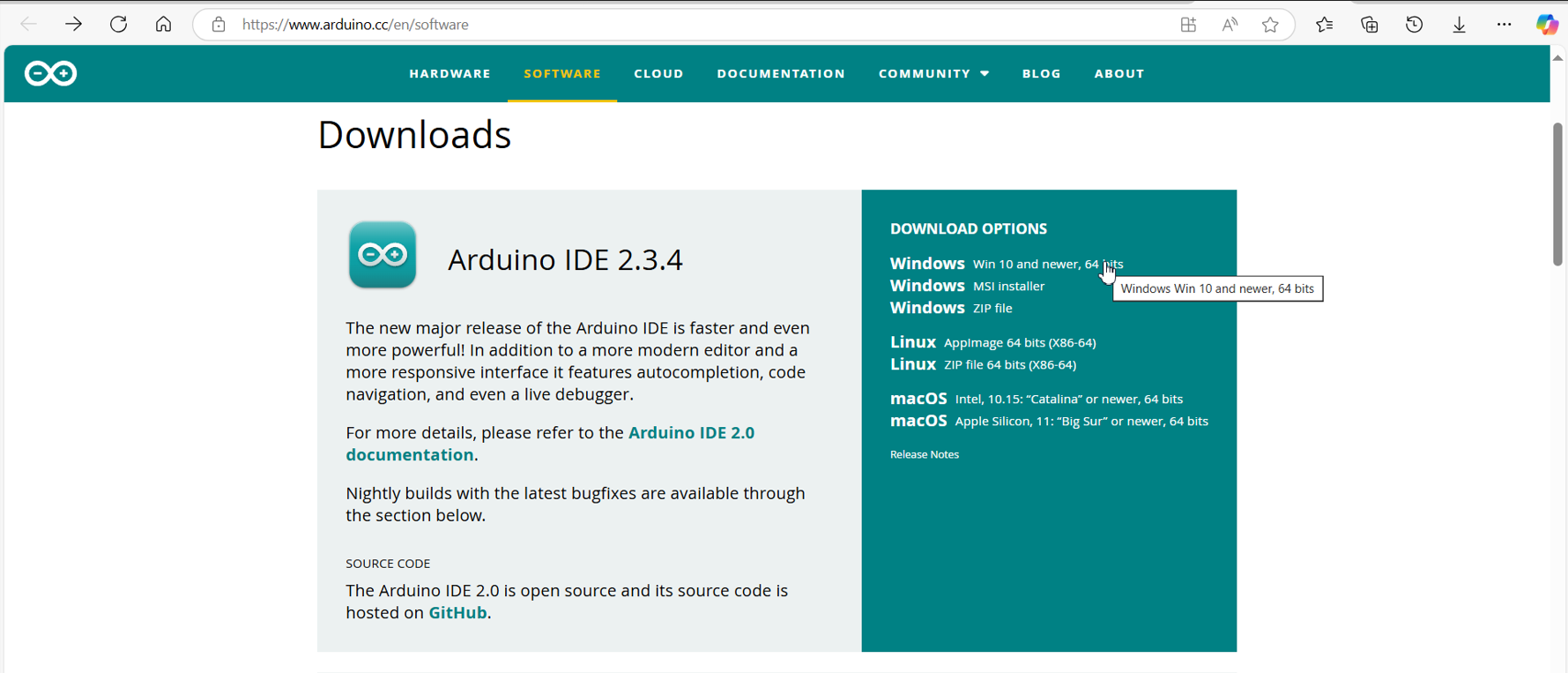Open the split screen/app icon in address bar
The height and width of the screenshot is (673, 1568).
point(1188,25)
